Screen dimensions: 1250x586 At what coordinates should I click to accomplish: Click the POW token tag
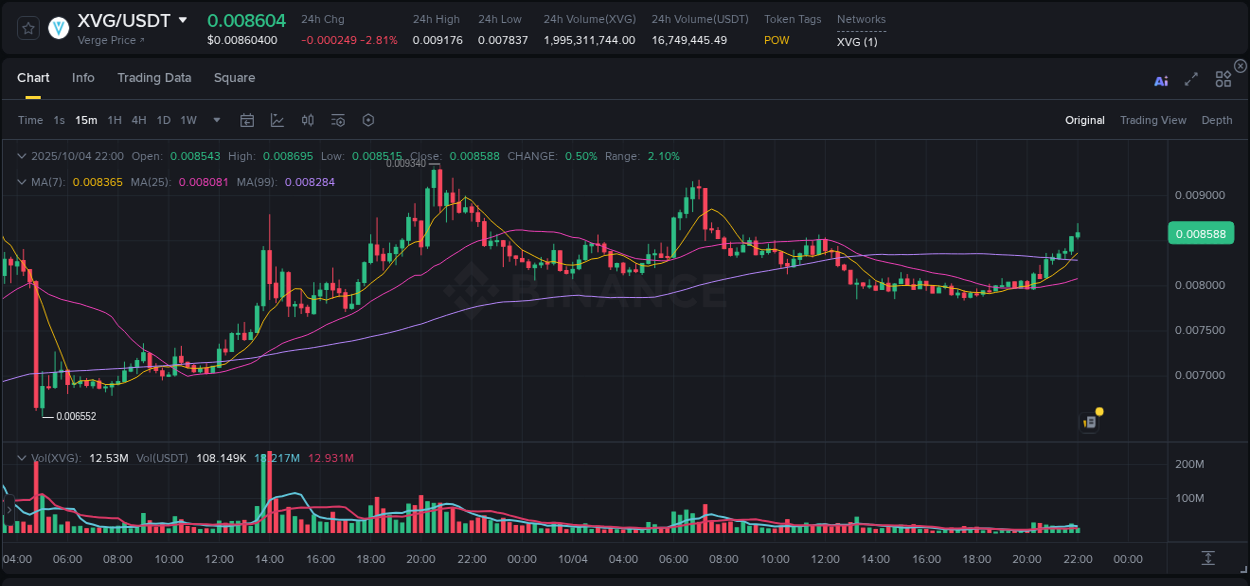[776, 40]
